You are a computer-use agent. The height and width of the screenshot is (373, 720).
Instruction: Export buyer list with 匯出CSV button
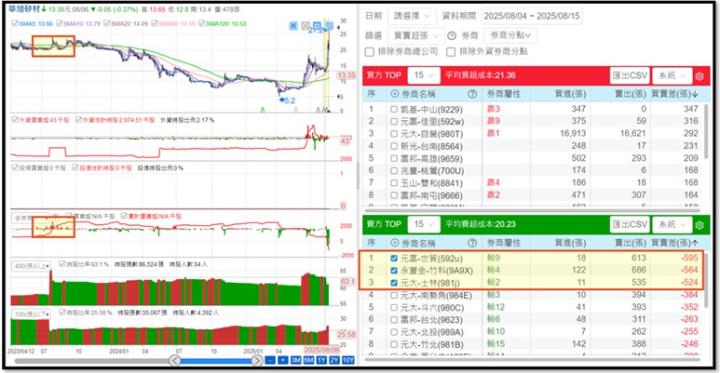pos(630,76)
